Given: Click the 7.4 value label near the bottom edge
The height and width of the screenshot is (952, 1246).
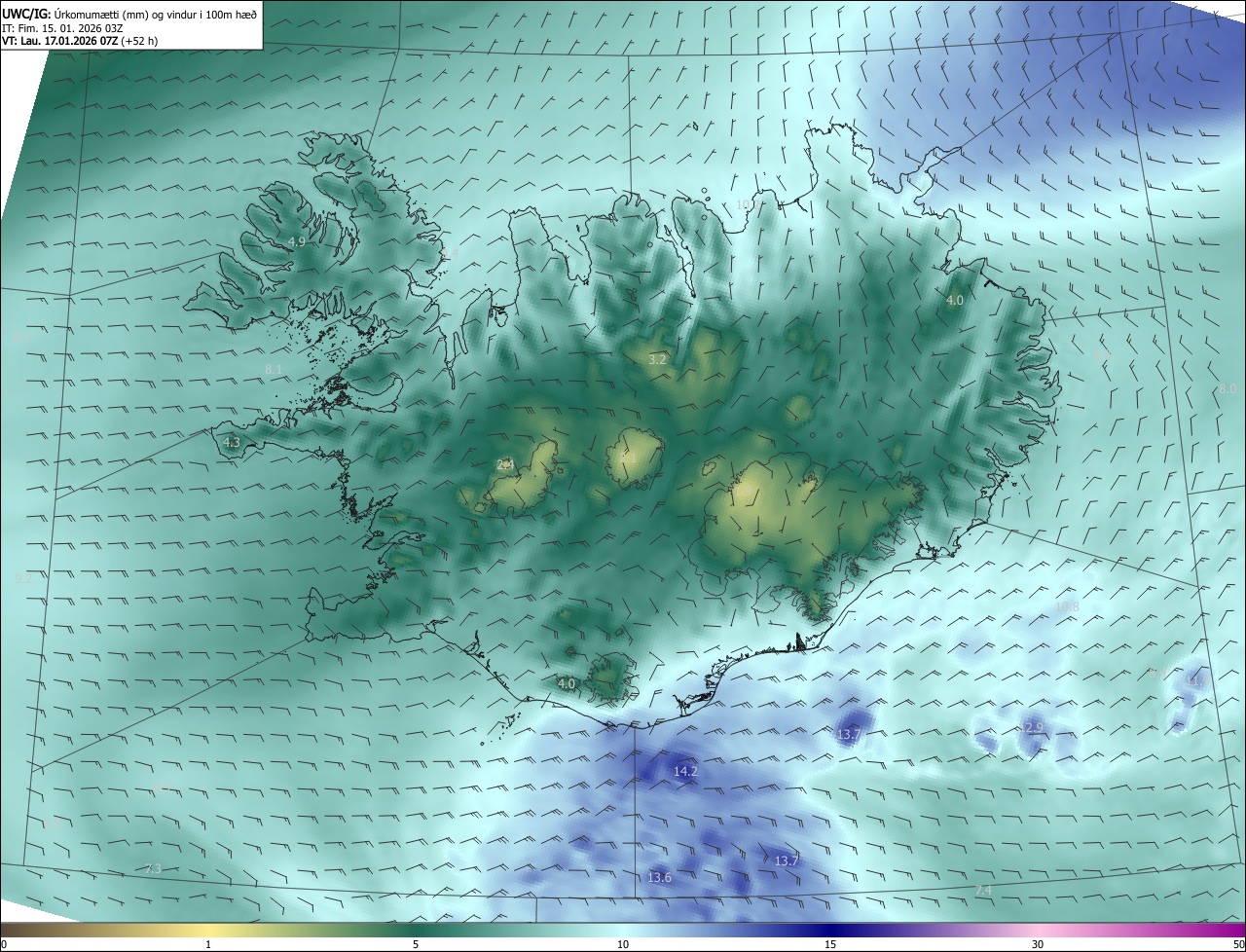Looking at the screenshot, I should coord(983,891).
